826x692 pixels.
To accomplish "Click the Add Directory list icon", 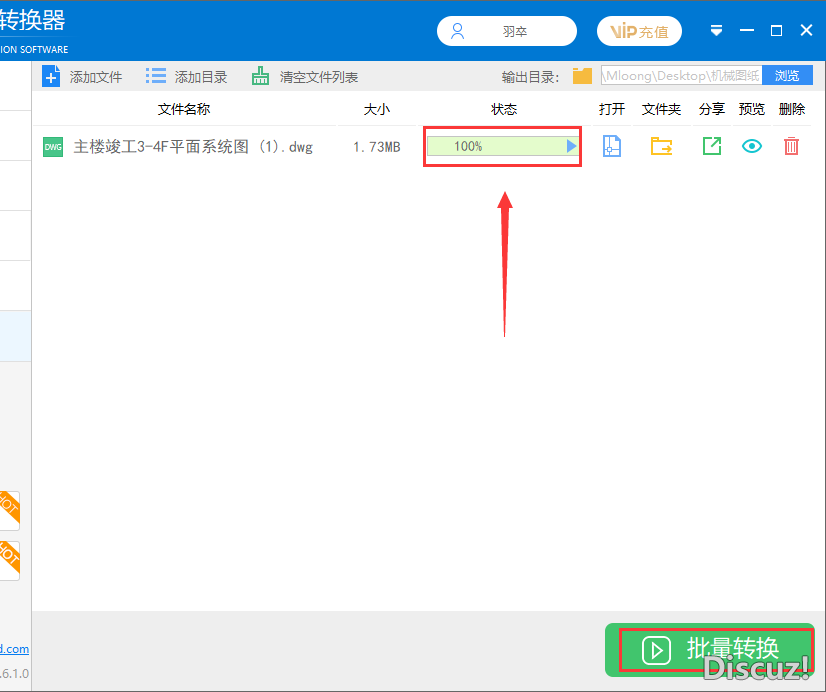I will coord(156,76).
